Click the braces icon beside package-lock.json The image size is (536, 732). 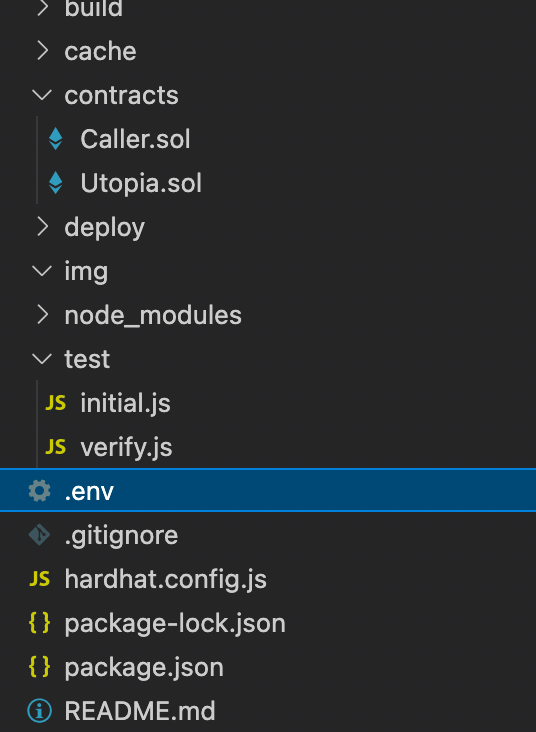click(39, 623)
